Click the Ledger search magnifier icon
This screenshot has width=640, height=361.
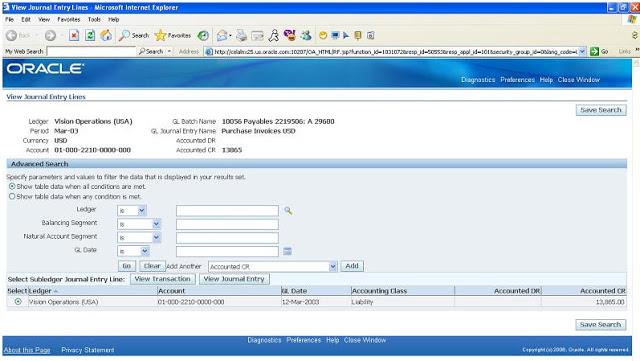point(288,211)
